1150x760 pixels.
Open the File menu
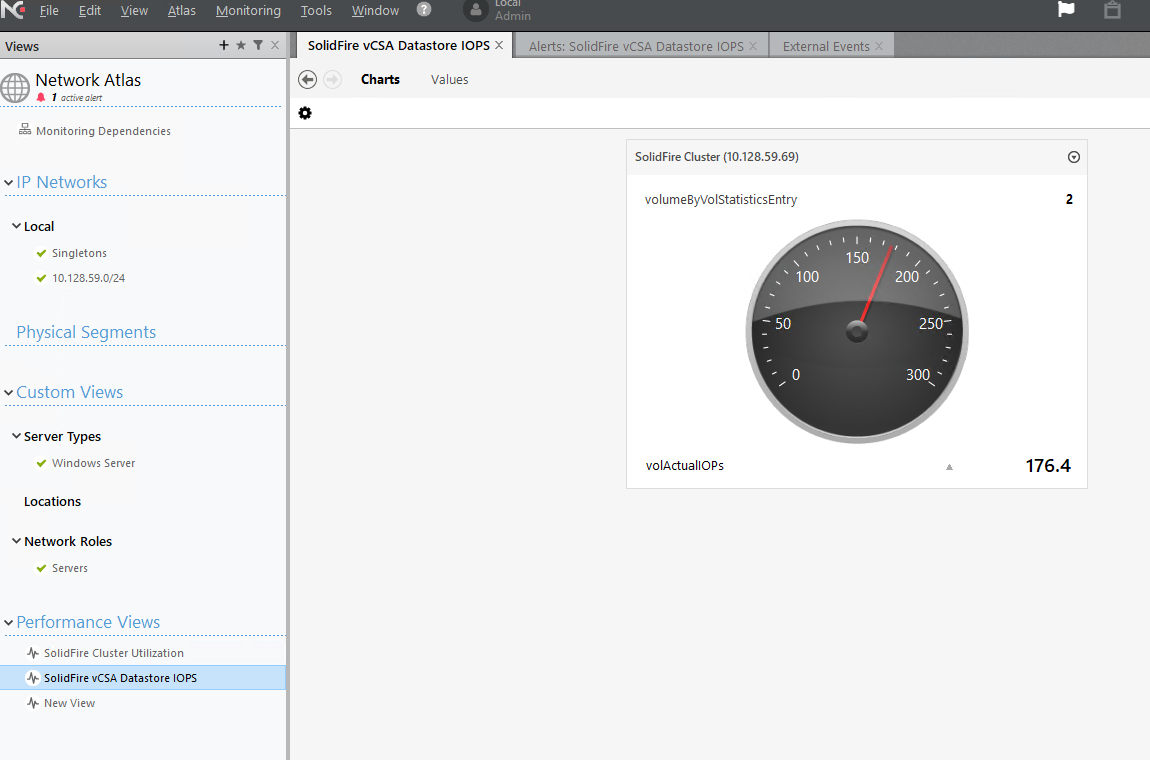[49, 10]
